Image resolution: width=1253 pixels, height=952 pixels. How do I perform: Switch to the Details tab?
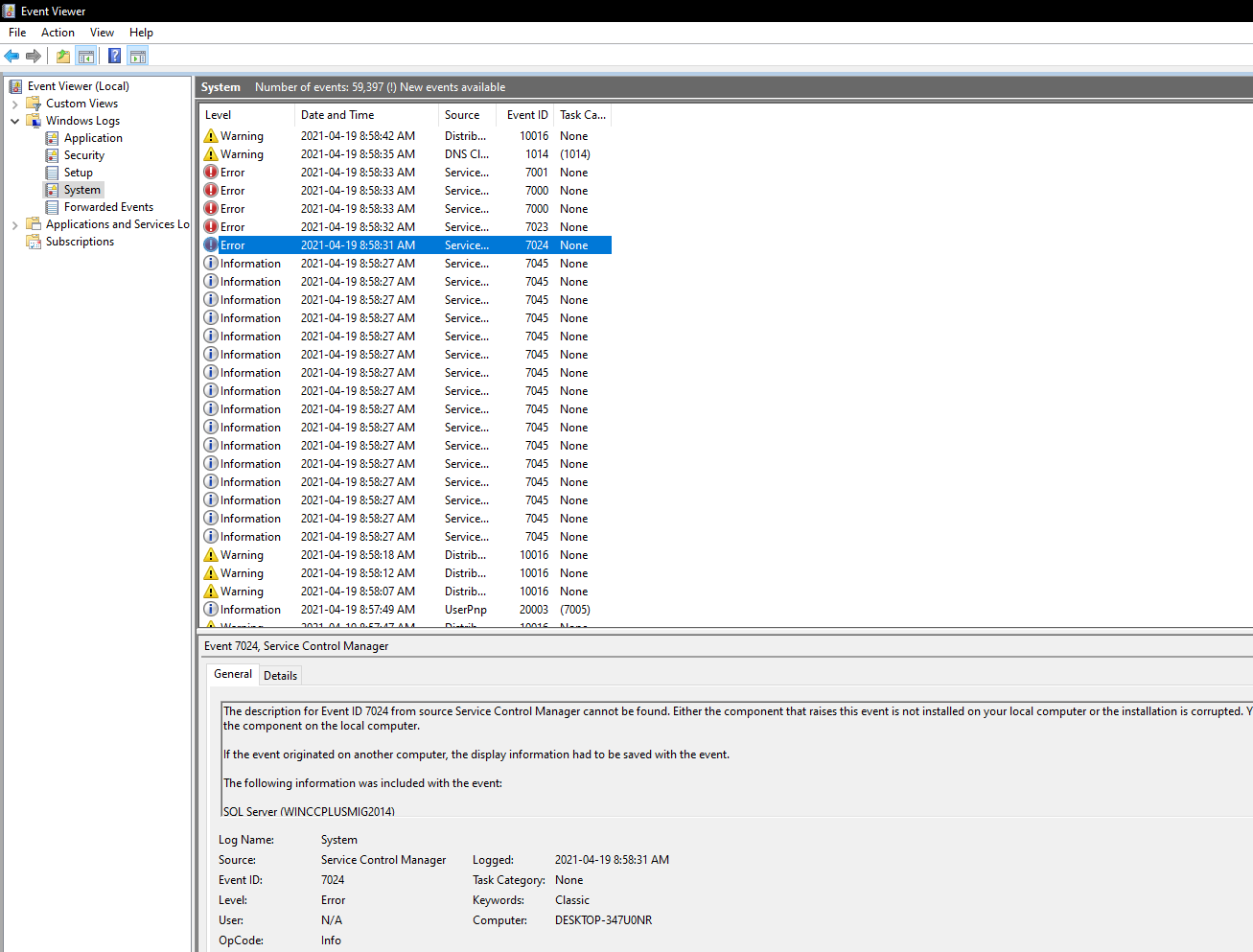point(280,676)
